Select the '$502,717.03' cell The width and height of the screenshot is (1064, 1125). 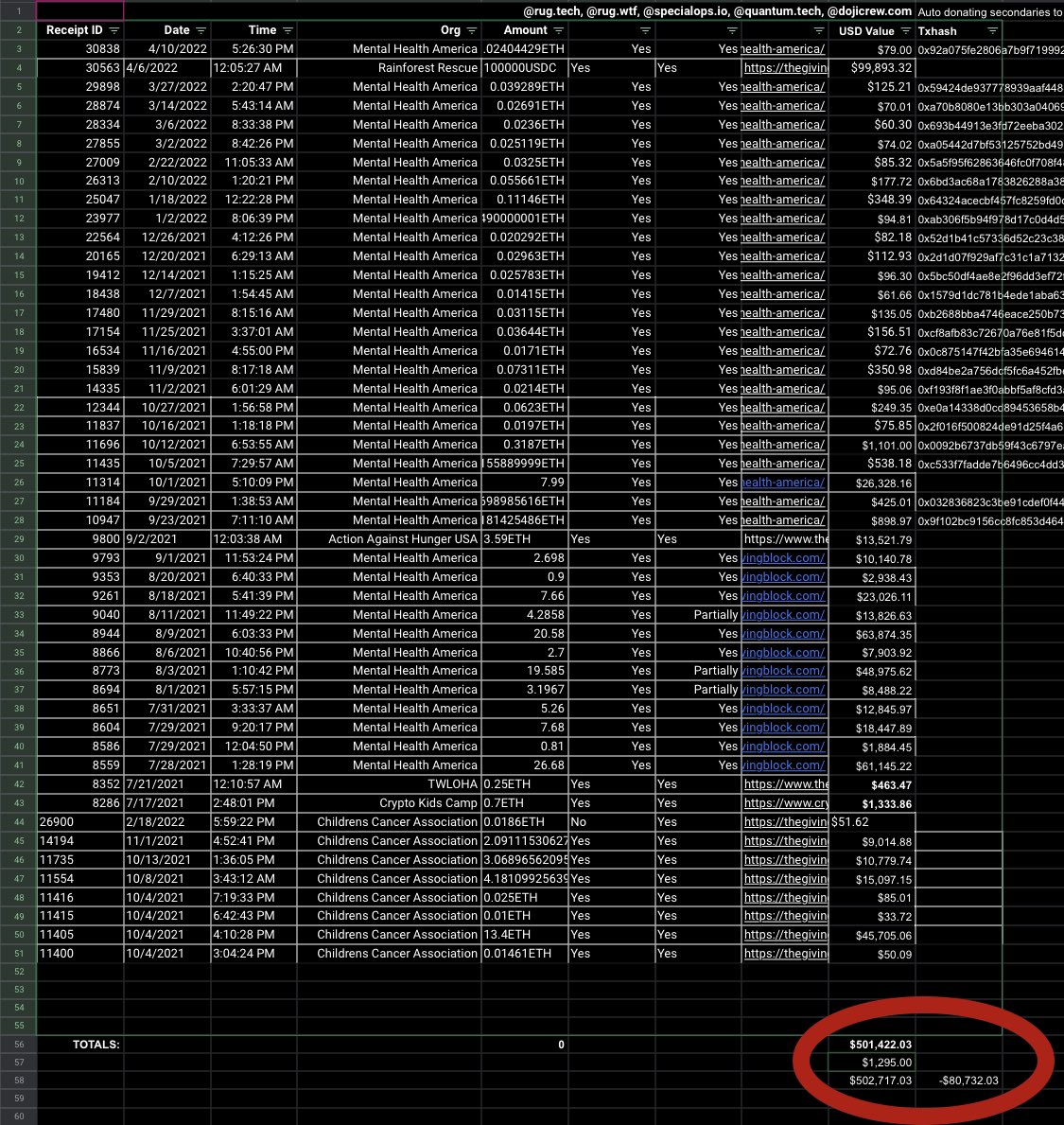click(872, 1081)
